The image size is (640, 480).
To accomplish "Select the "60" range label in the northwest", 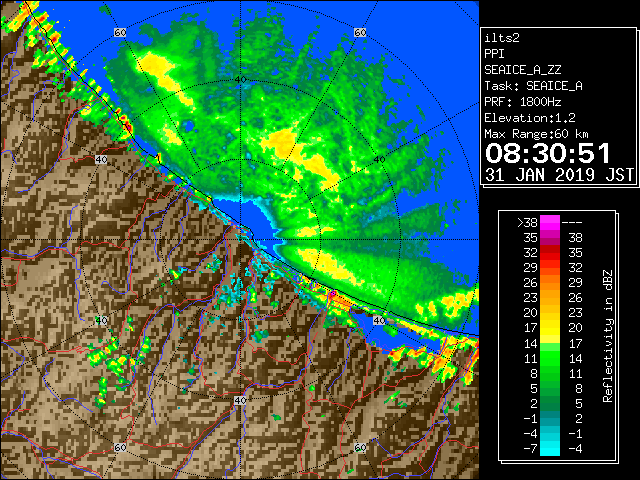I will tap(120, 32).
